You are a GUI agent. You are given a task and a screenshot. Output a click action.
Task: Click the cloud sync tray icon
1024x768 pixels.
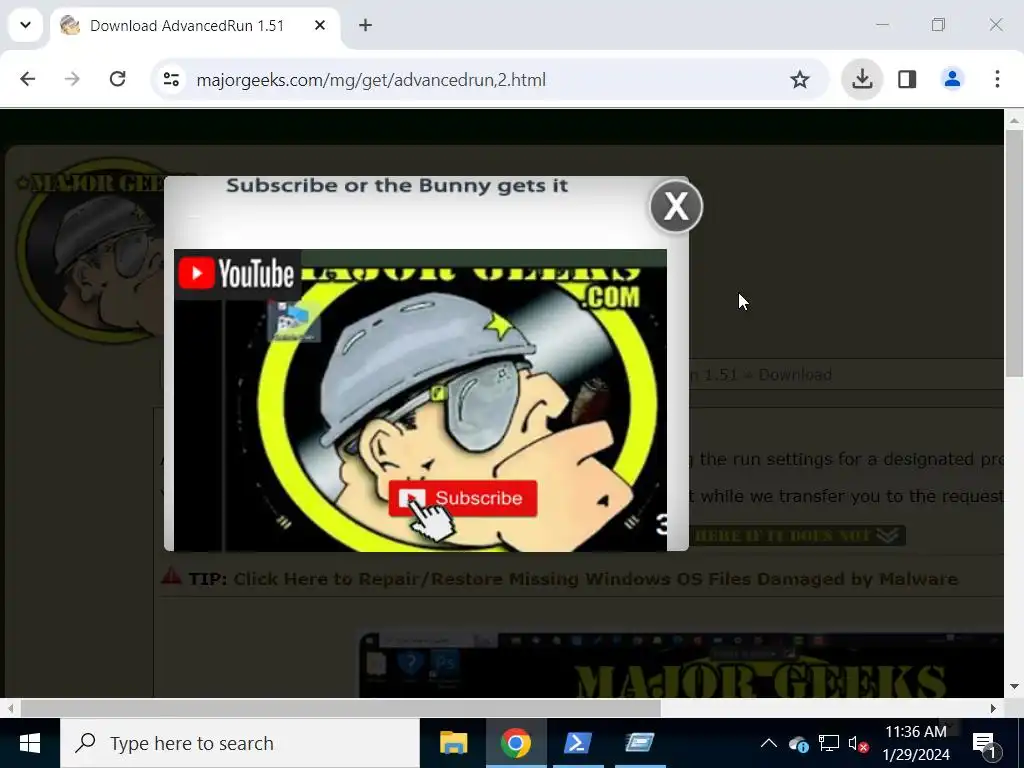pyautogui.click(x=799, y=744)
